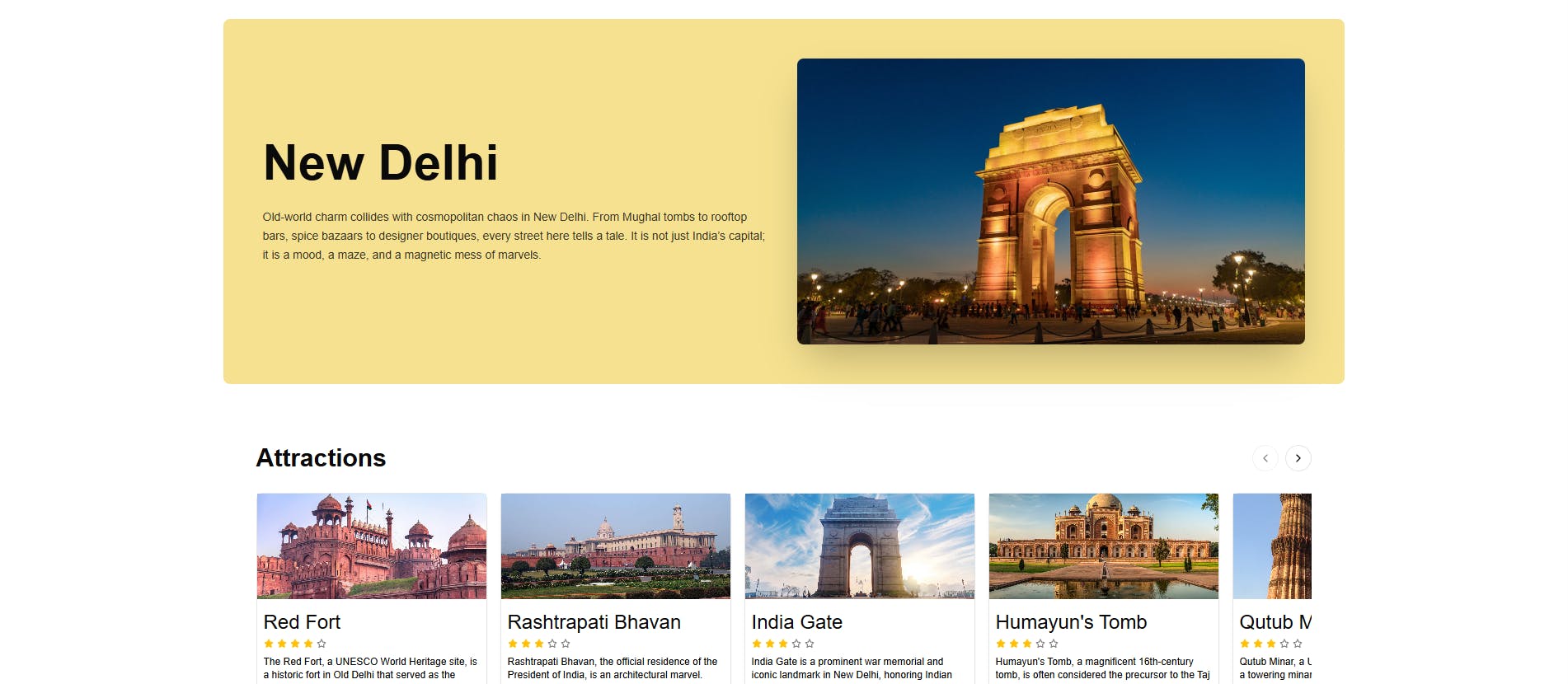Click the Red Fort description text
Screen dimensions: 1568x684
click(370, 668)
